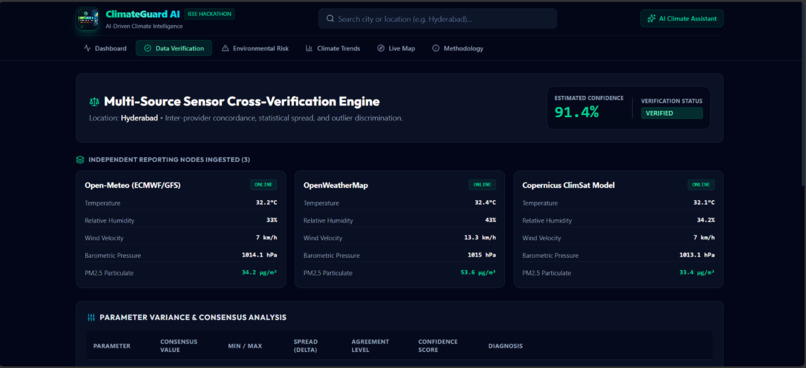Click the SPREAD (DELTA) column header
Image resolution: width=806 pixels, height=368 pixels.
coord(305,345)
